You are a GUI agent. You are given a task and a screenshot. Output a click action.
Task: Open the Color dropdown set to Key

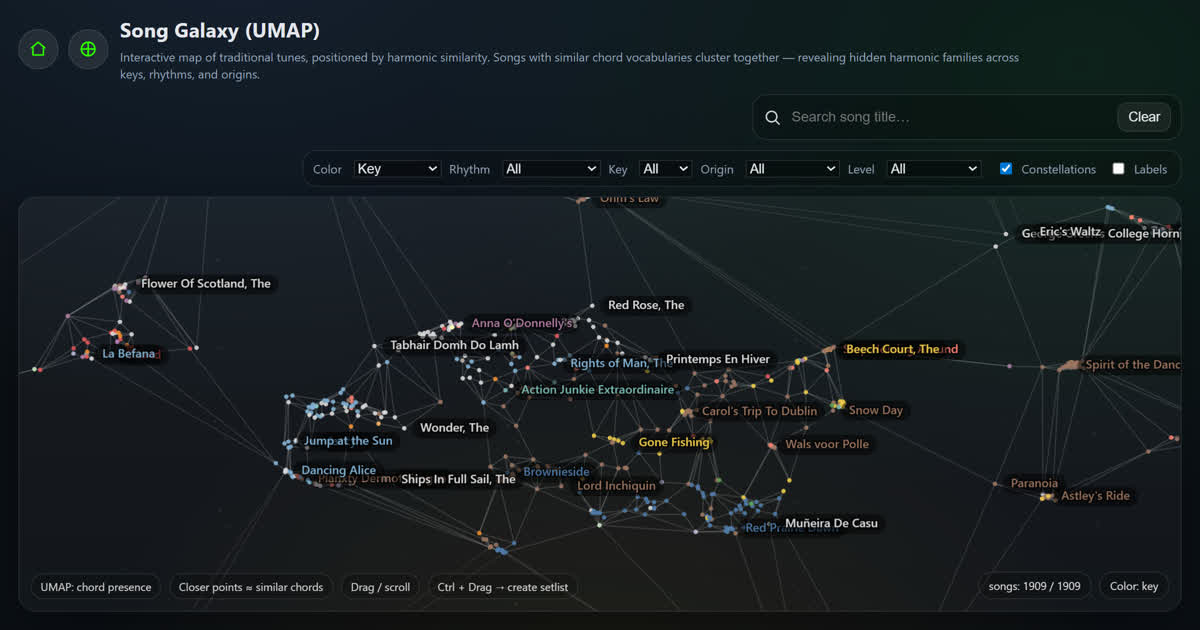tap(397, 168)
